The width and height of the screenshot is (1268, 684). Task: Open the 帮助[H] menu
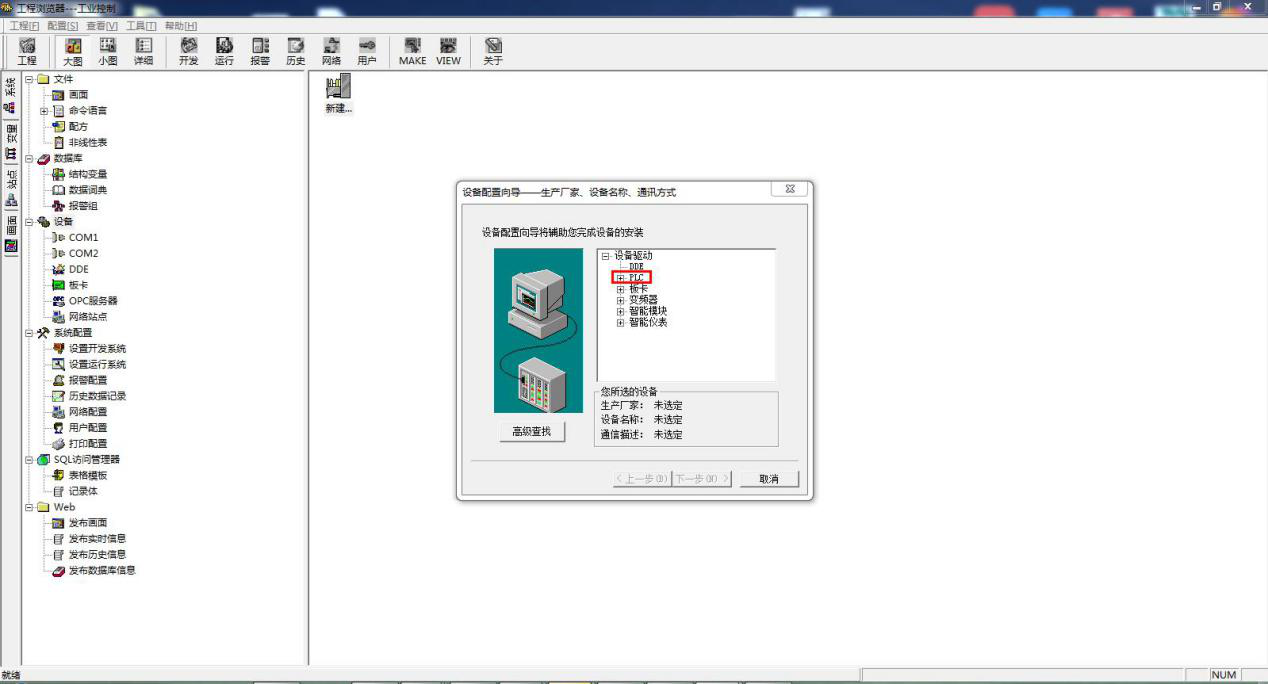(x=180, y=25)
